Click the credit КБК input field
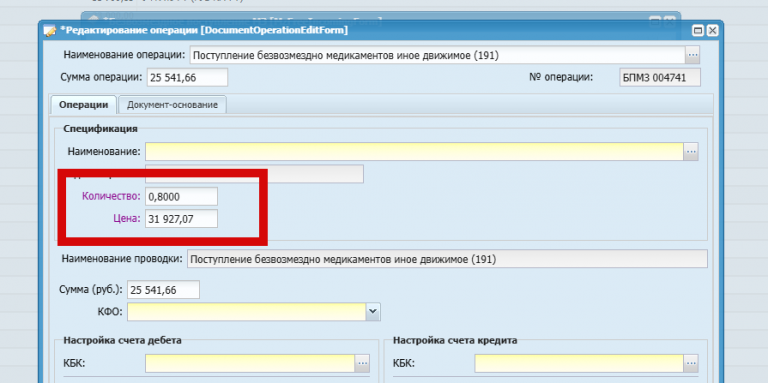The image size is (768, 383). (x=579, y=363)
